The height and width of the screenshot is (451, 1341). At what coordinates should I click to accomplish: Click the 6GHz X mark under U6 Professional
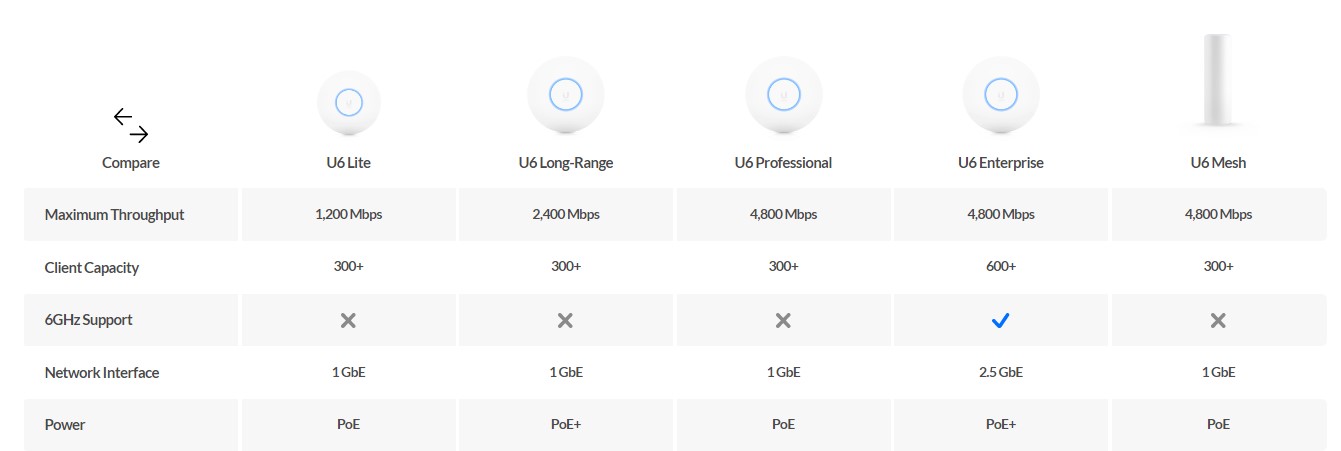pyautogui.click(x=783, y=320)
